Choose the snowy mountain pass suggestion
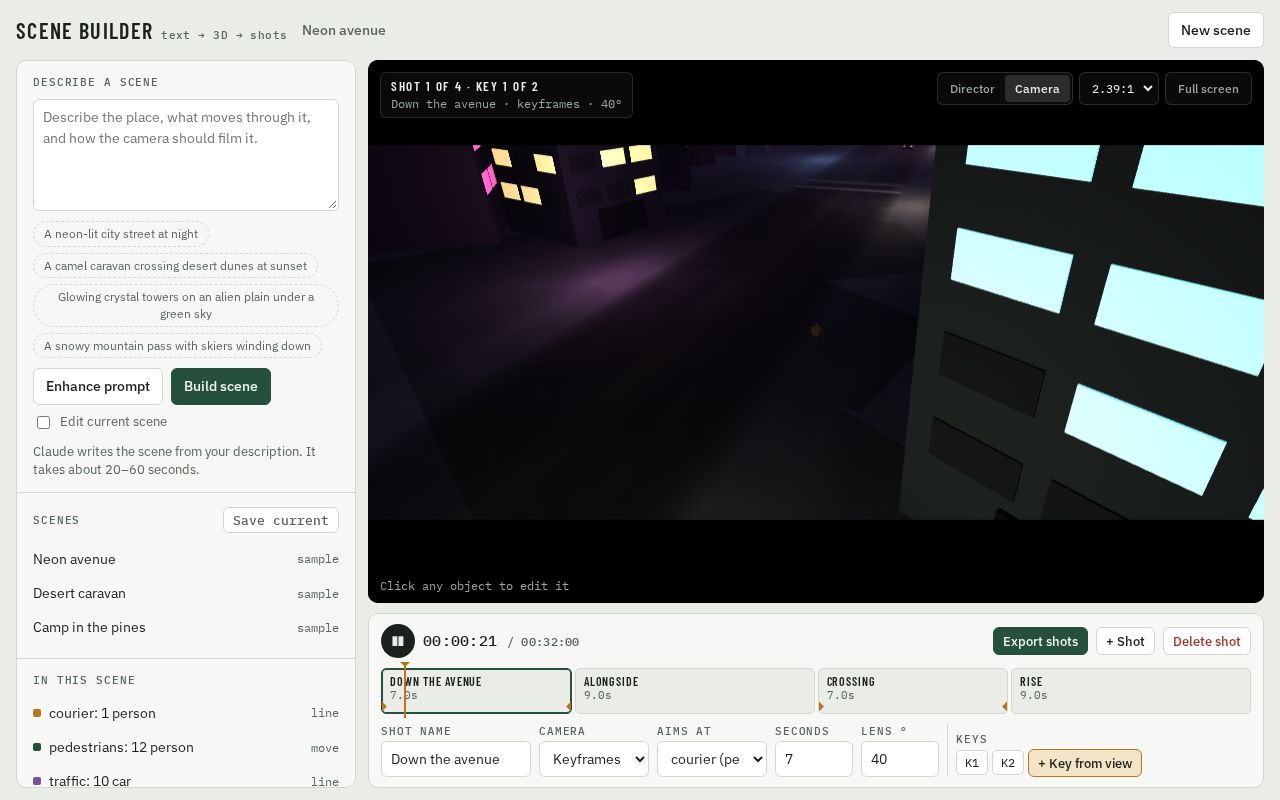 (177, 346)
